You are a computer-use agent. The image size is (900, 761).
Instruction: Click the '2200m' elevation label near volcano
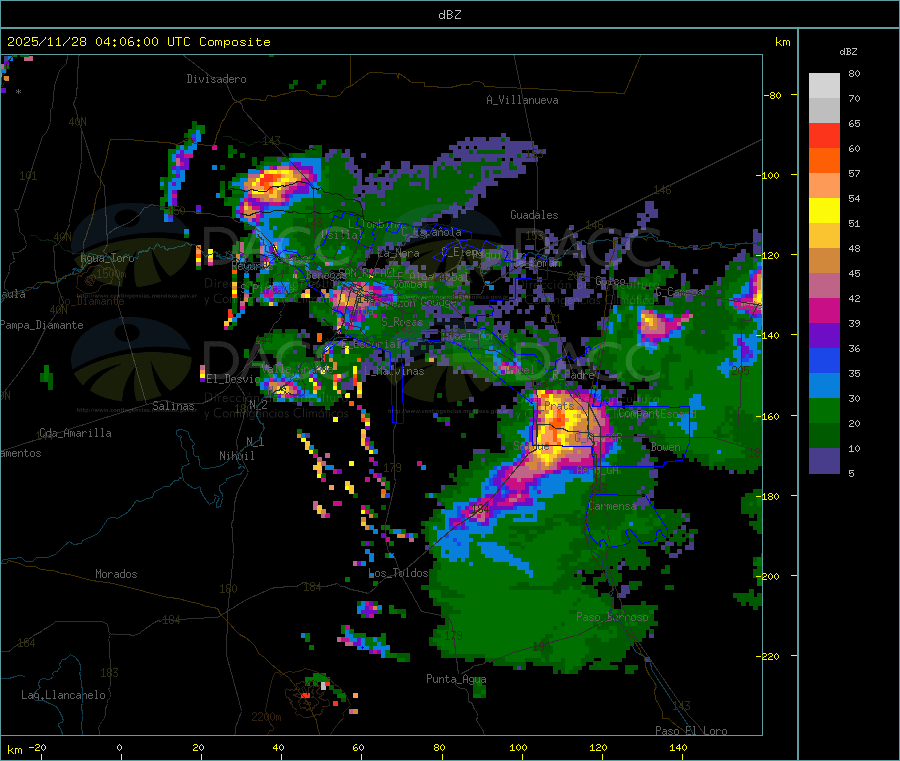[266, 717]
